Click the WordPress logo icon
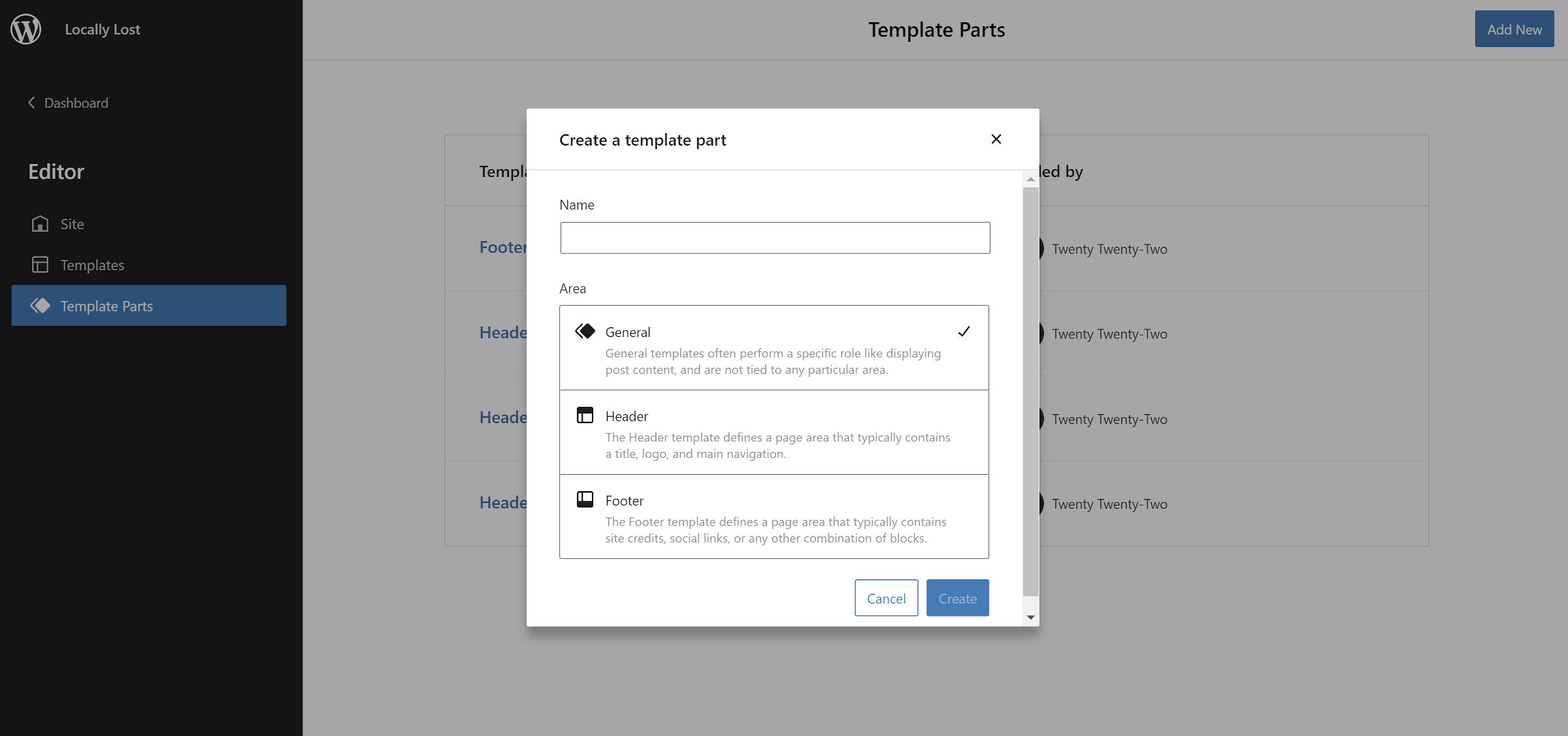The height and width of the screenshot is (736, 1568). click(x=26, y=29)
